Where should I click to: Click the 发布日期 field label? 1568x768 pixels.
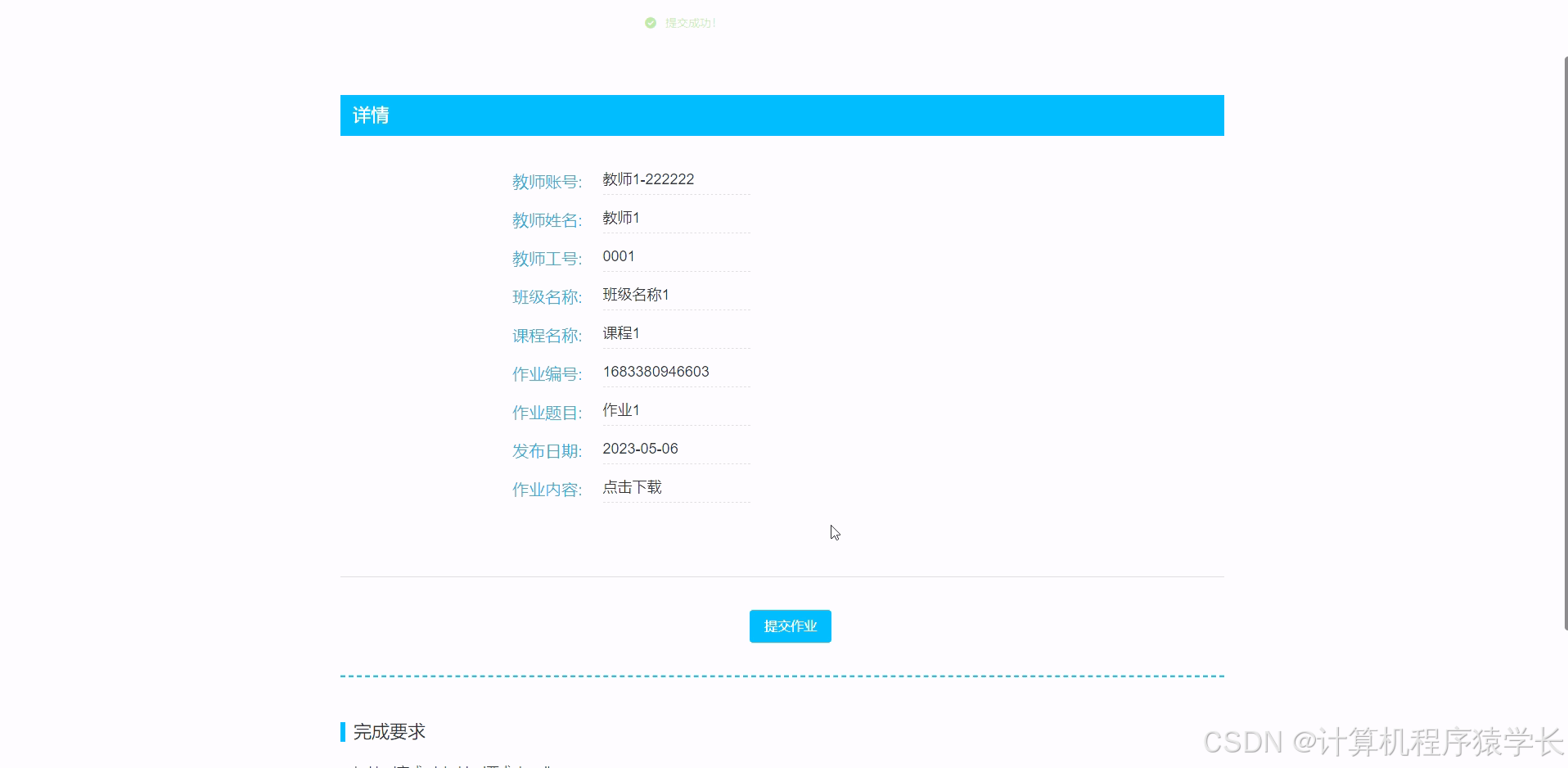pyautogui.click(x=547, y=451)
